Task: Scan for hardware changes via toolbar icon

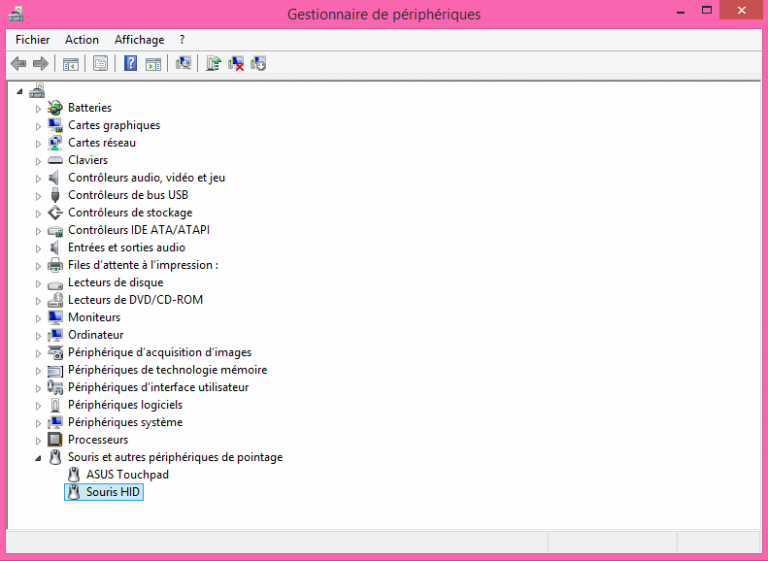Action: pyautogui.click(x=183, y=64)
